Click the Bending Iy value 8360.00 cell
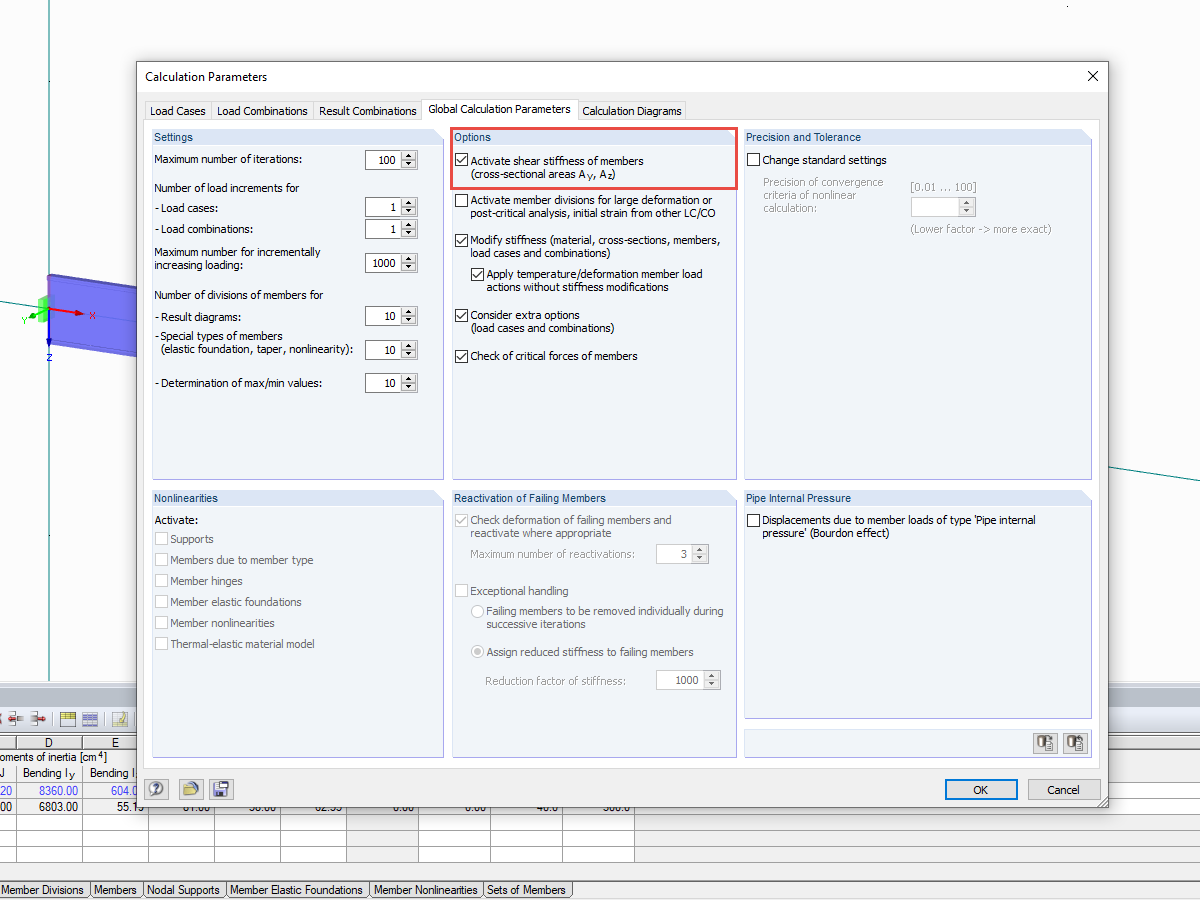Screen dimensions: 1200x900 [x=56, y=790]
